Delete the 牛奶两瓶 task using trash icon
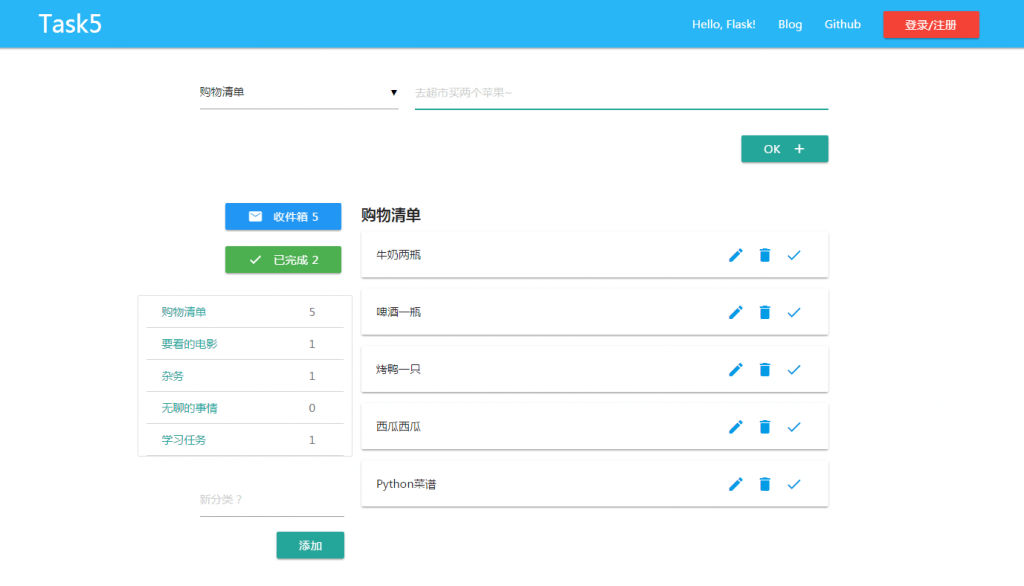This screenshot has height=586, width=1024. [765, 255]
